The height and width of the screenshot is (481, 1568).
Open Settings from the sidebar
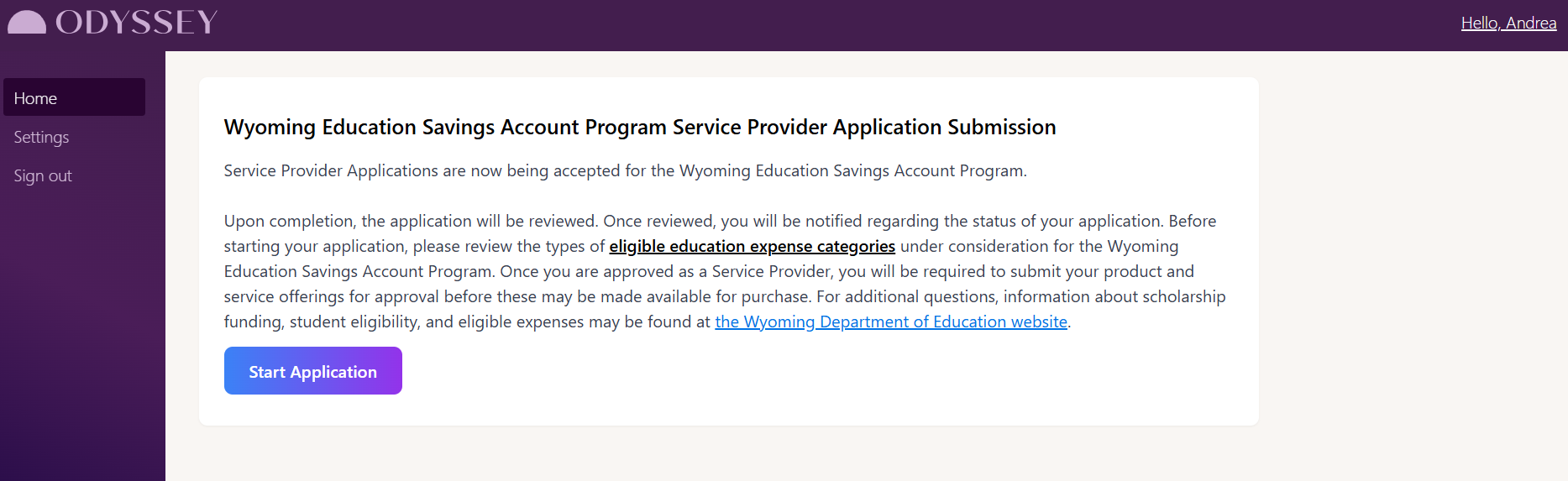tap(41, 137)
